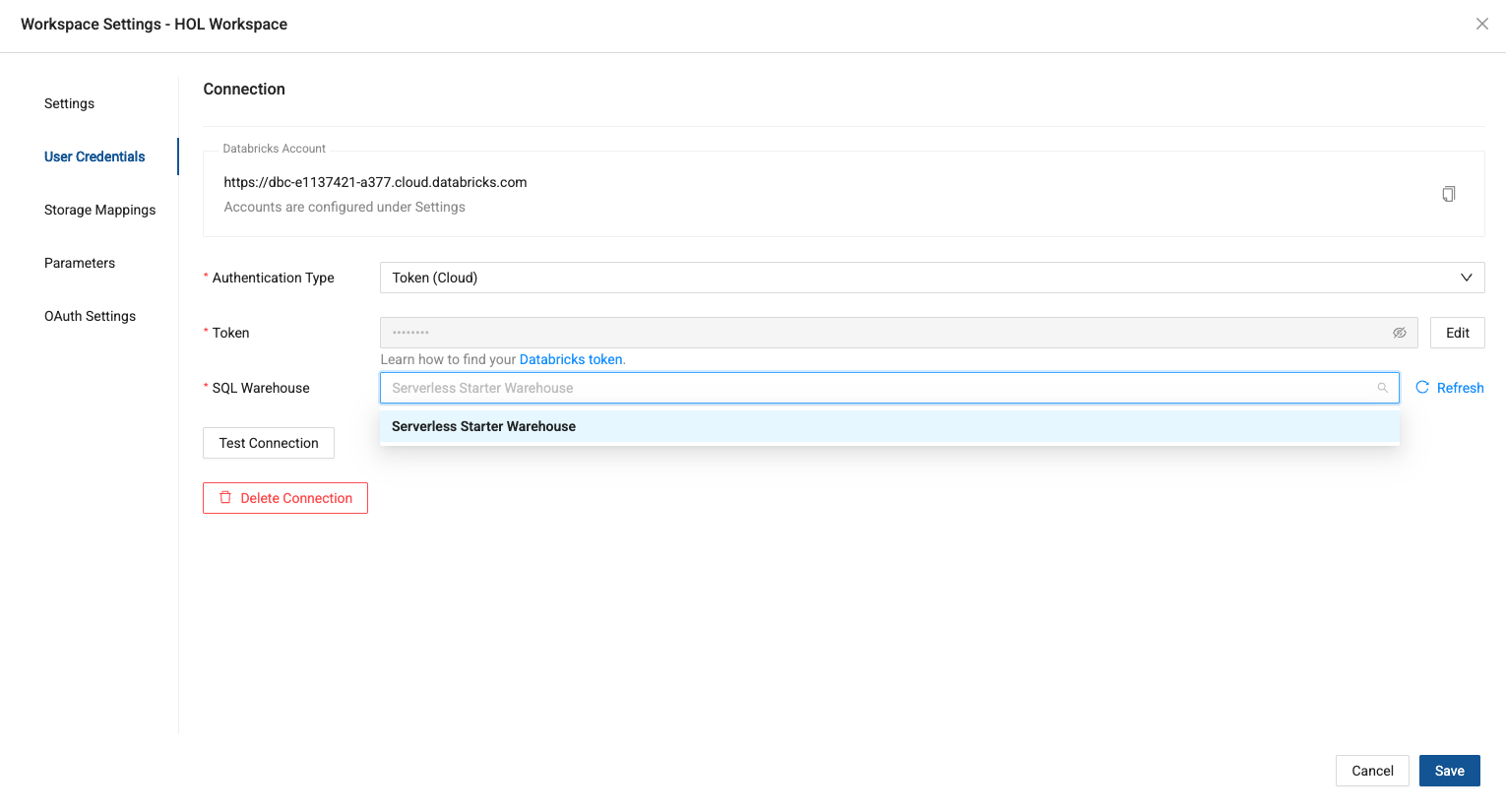
Task: Open the Settings tab
Action: tap(69, 103)
